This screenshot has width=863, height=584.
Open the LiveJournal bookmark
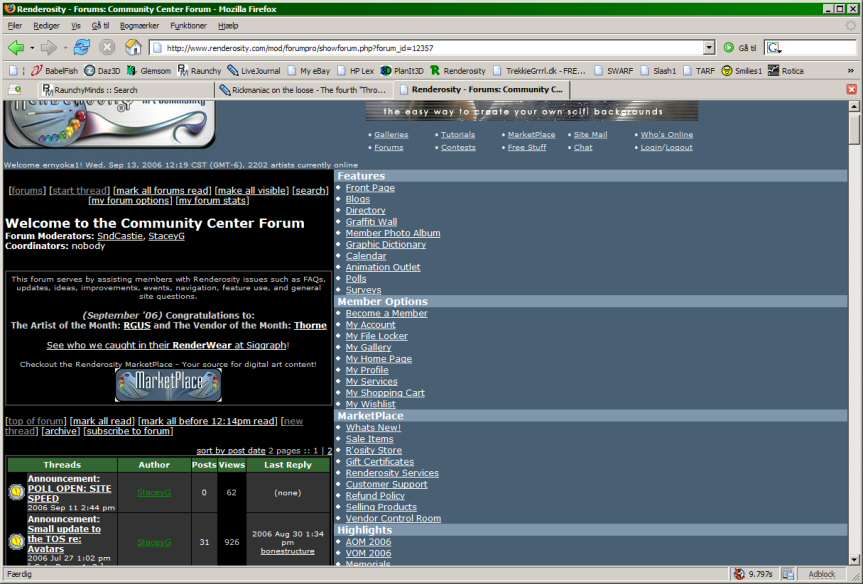click(254, 70)
